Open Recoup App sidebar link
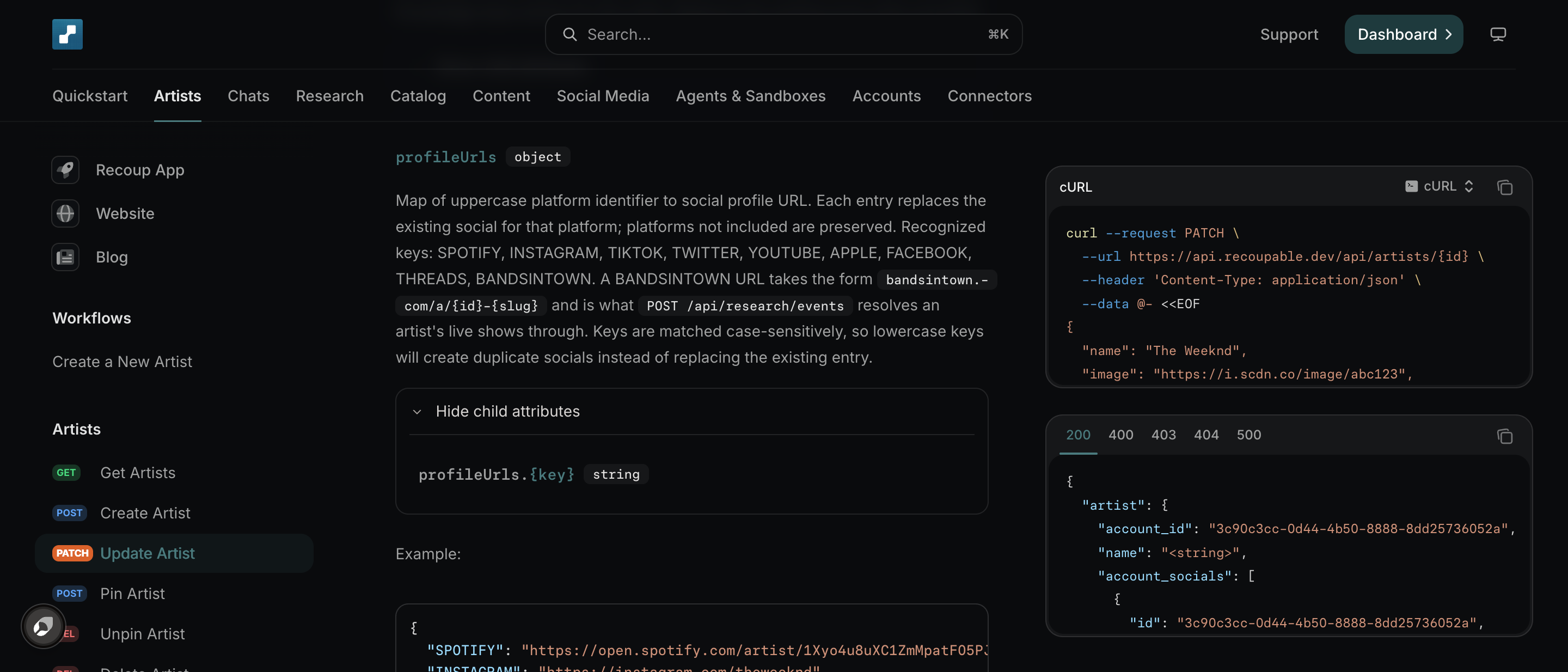1568x672 pixels. [140, 170]
